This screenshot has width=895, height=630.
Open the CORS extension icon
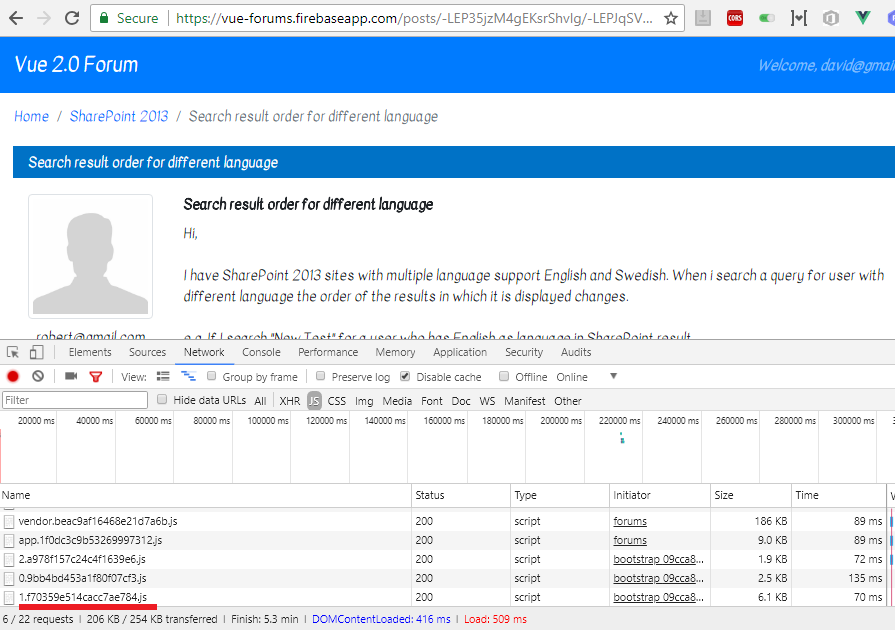tap(735, 18)
